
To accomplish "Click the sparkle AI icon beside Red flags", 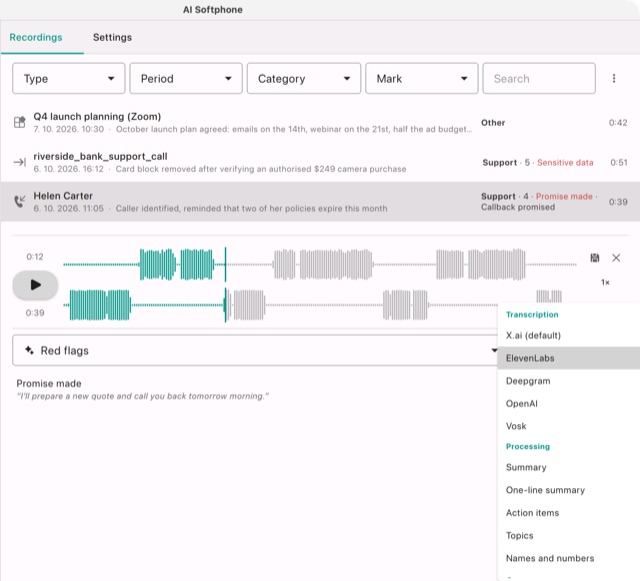I will coord(29,350).
